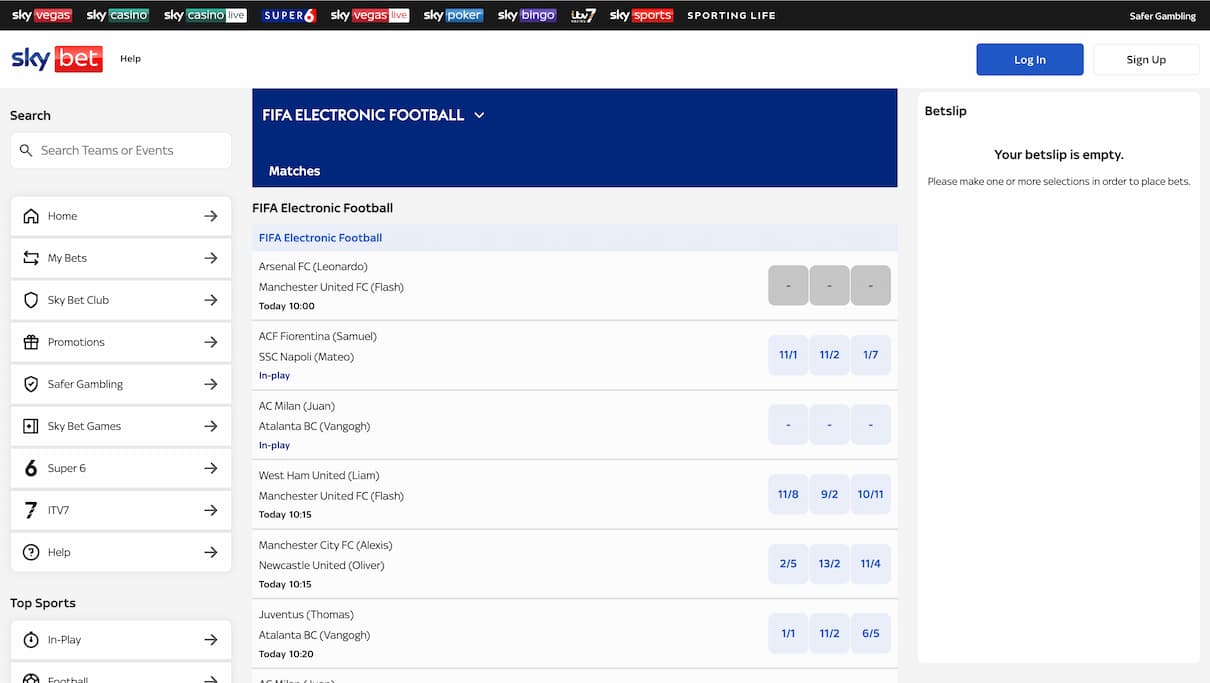Select 2/5 odds for Manchester City FC
The width and height of the screenshot is (1210, 683).
788,564
